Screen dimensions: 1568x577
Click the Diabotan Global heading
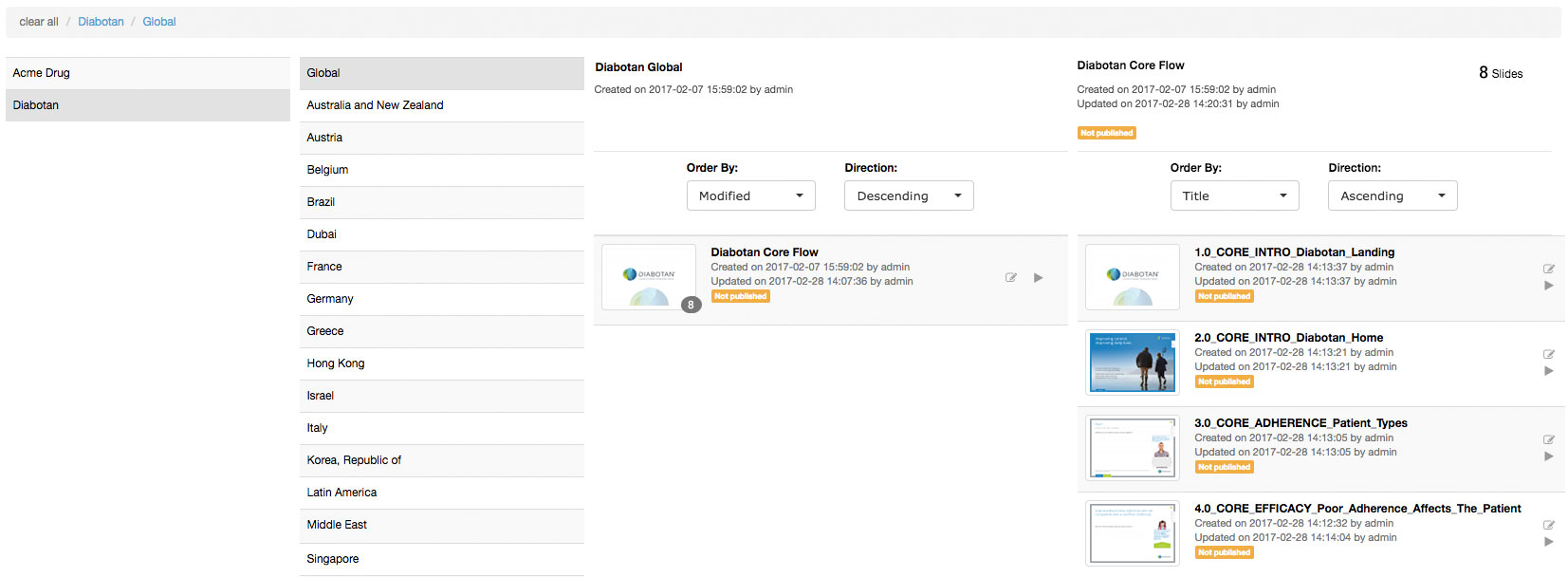(x=638, y=67)
